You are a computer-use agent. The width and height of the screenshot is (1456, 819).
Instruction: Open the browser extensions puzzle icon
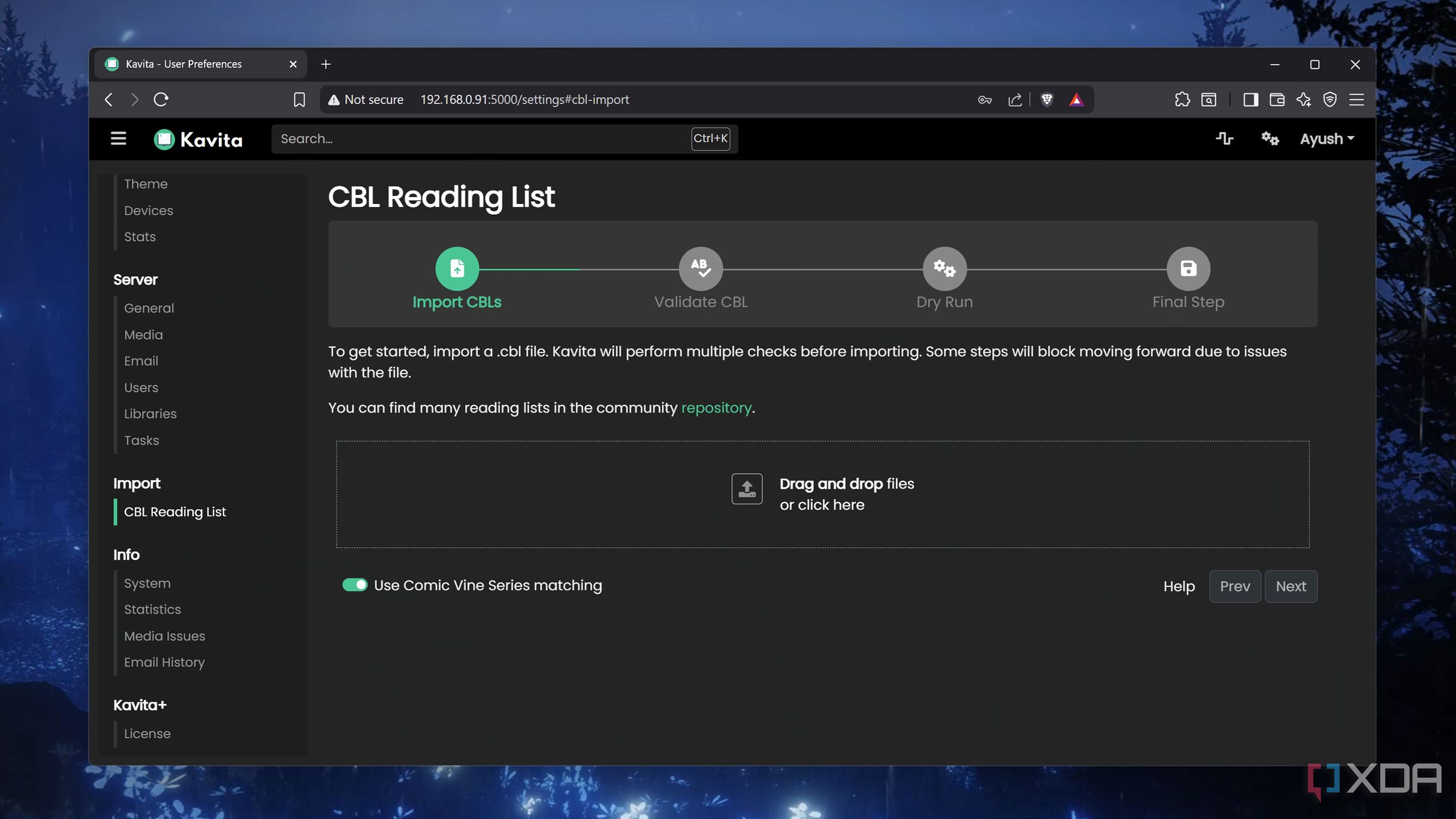(1182, 99)
